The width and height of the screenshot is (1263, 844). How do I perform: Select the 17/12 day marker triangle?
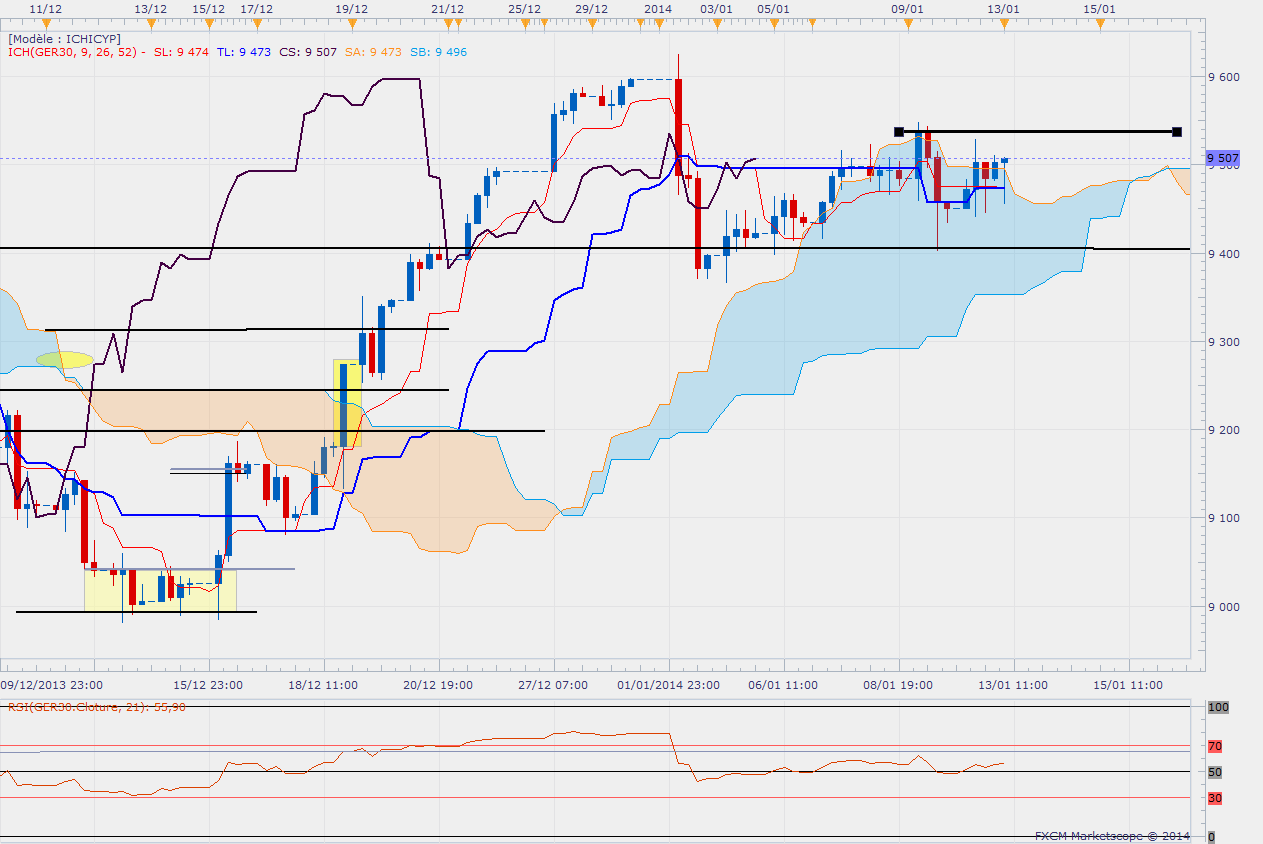[257, 23]
